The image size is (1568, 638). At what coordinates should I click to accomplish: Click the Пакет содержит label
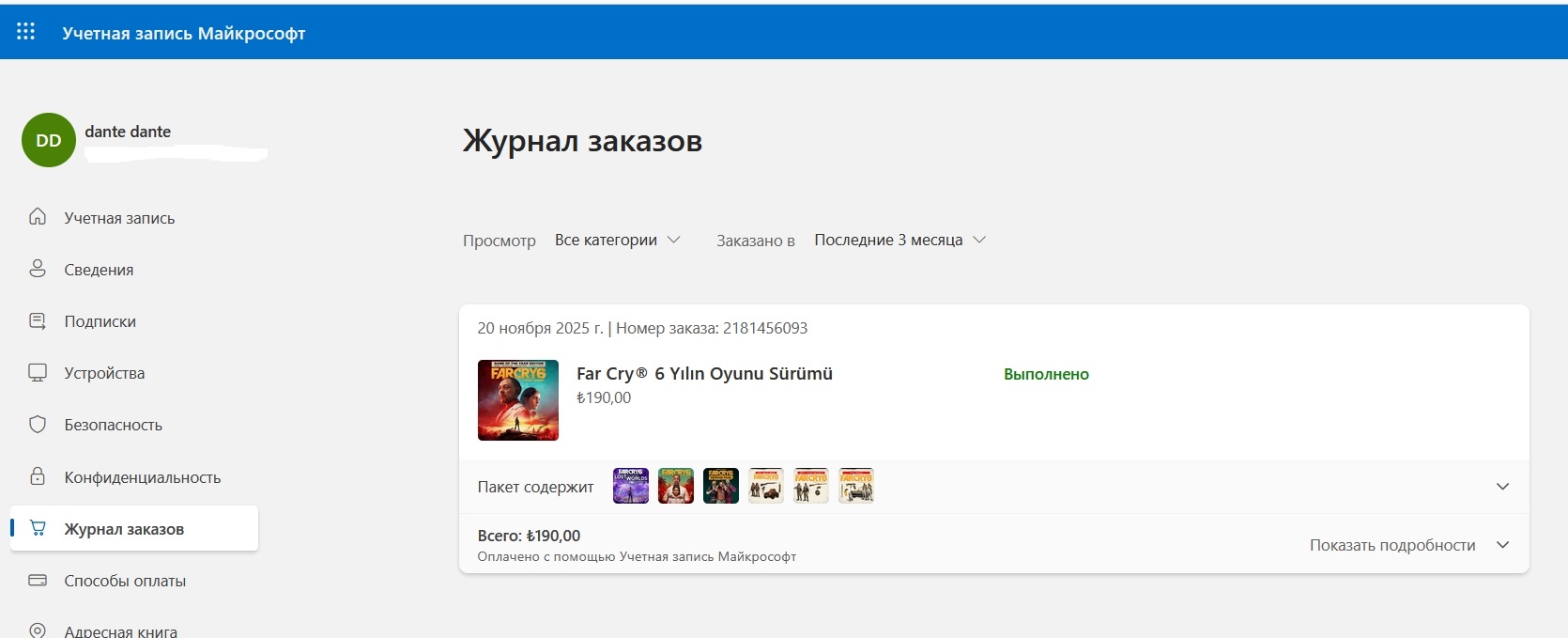coord(535,487)
